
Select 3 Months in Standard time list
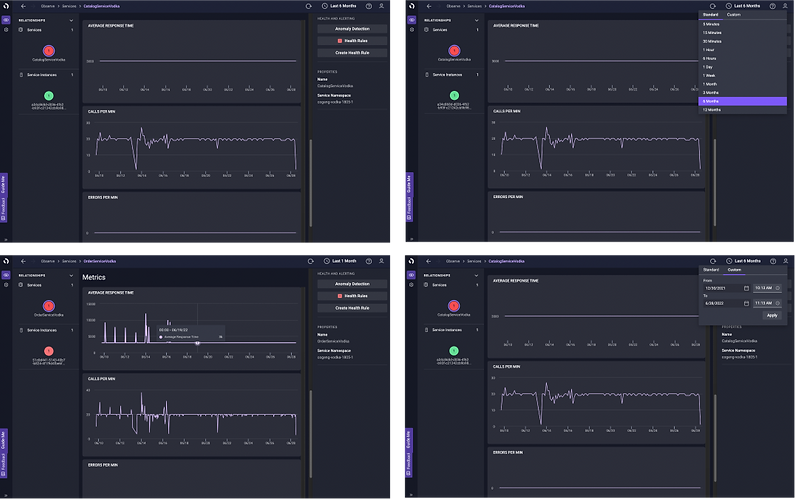(x=742, y=93)
